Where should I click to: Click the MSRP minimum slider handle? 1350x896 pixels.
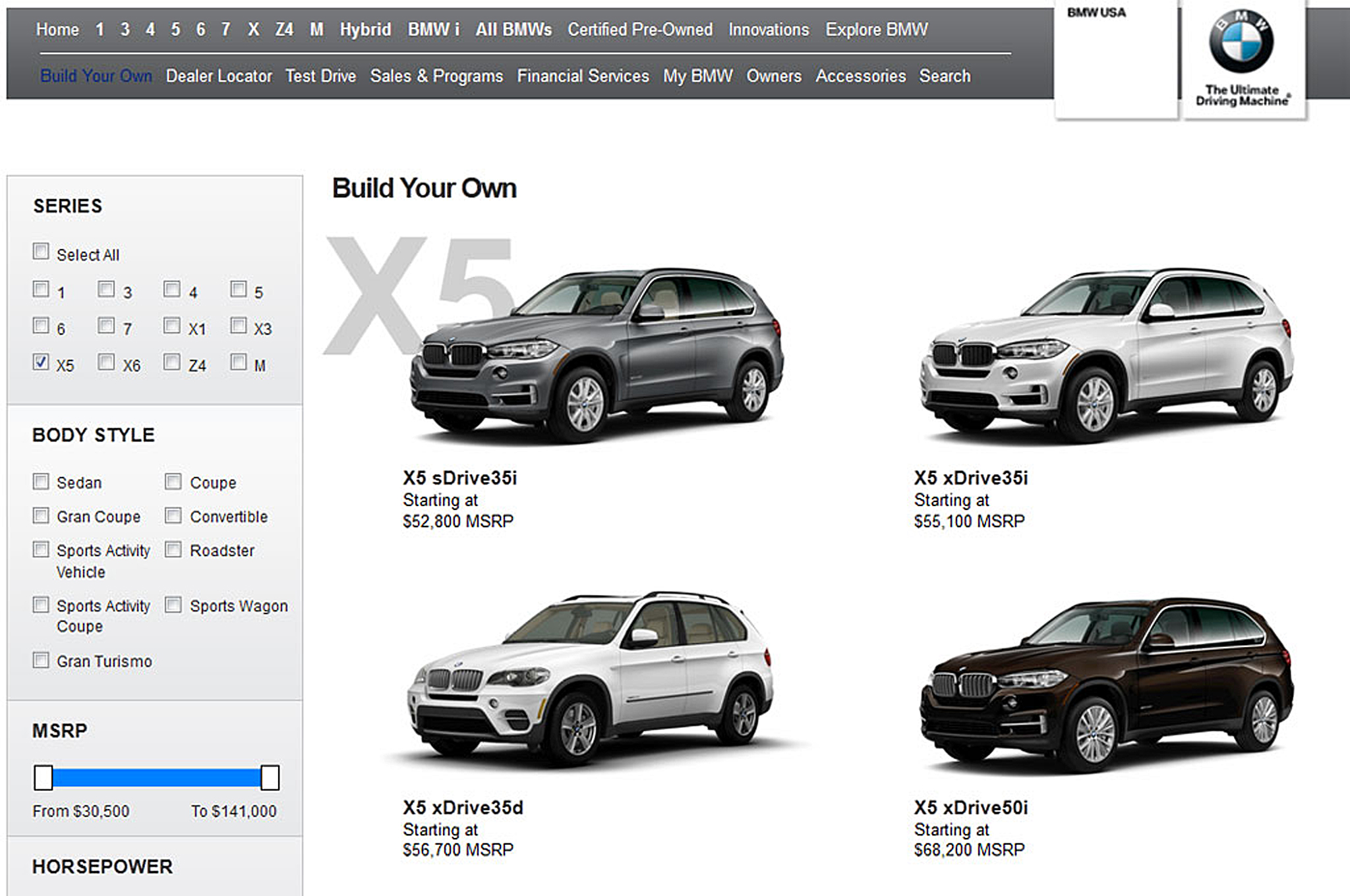point(44,777)
